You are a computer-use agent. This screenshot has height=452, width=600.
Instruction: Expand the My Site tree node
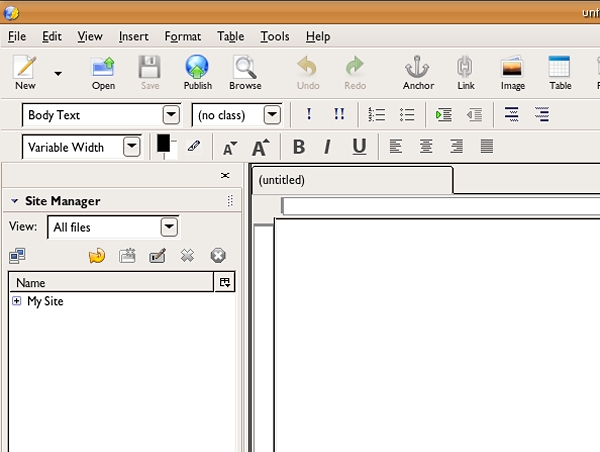click(x=17, y=301)
